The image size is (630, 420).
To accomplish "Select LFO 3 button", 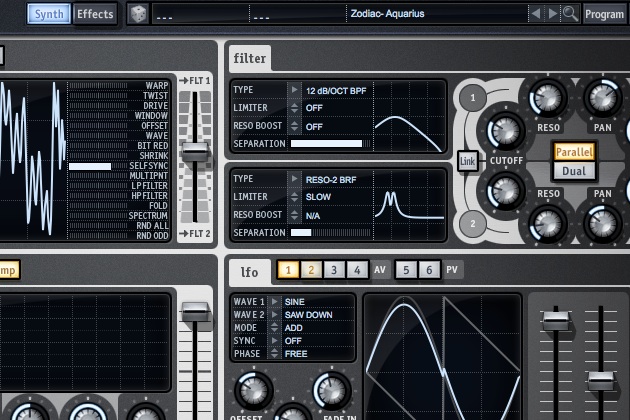I will (334, 270).
